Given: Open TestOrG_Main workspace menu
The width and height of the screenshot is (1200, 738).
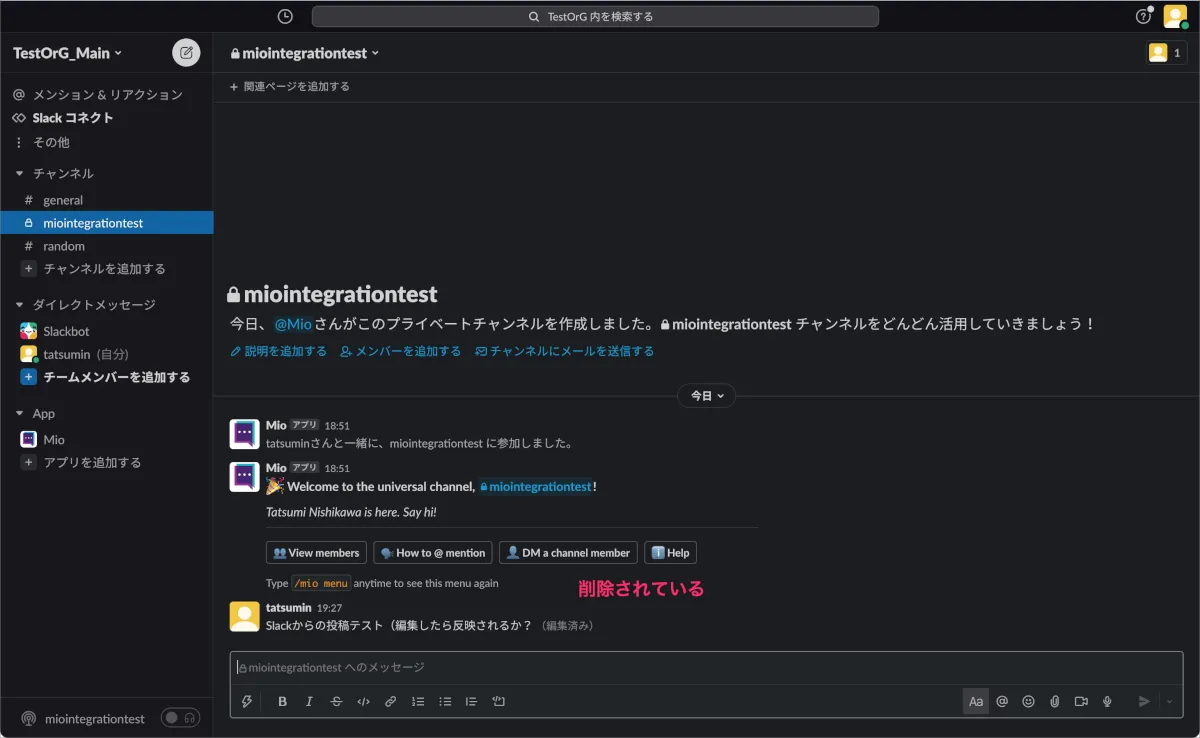Looking at the screenshot, I should pyautogui.click(x=67, y=53).
